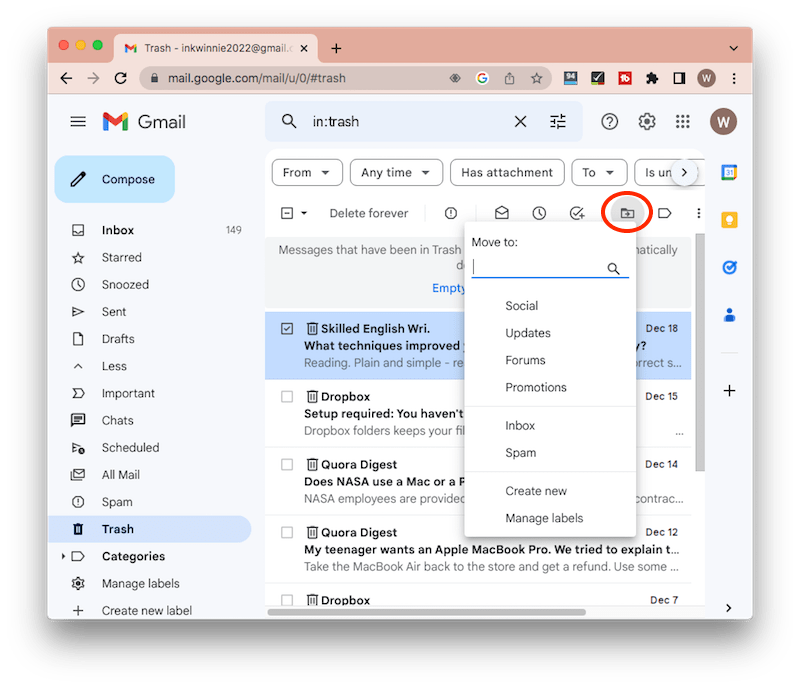Click the Add to Tasks icon

577,213
